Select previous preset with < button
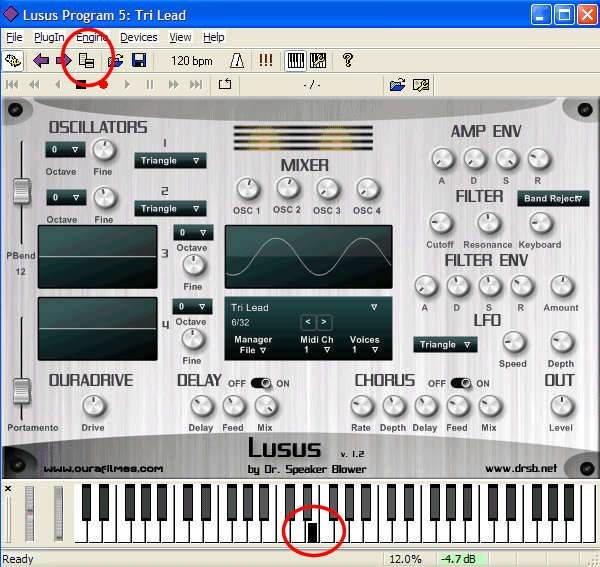 point(308,322)
